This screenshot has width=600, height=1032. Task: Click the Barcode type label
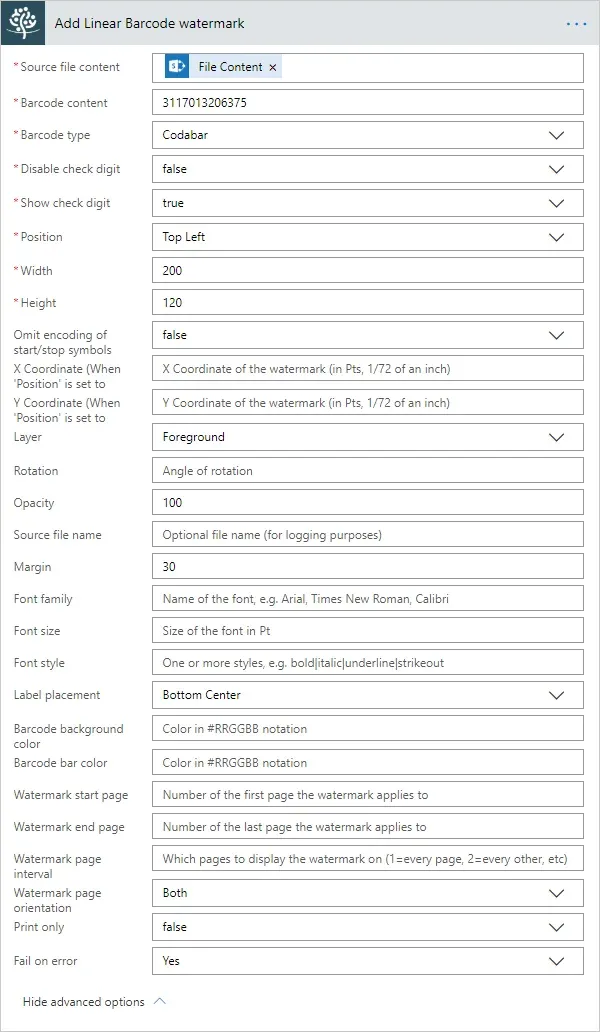55,135
